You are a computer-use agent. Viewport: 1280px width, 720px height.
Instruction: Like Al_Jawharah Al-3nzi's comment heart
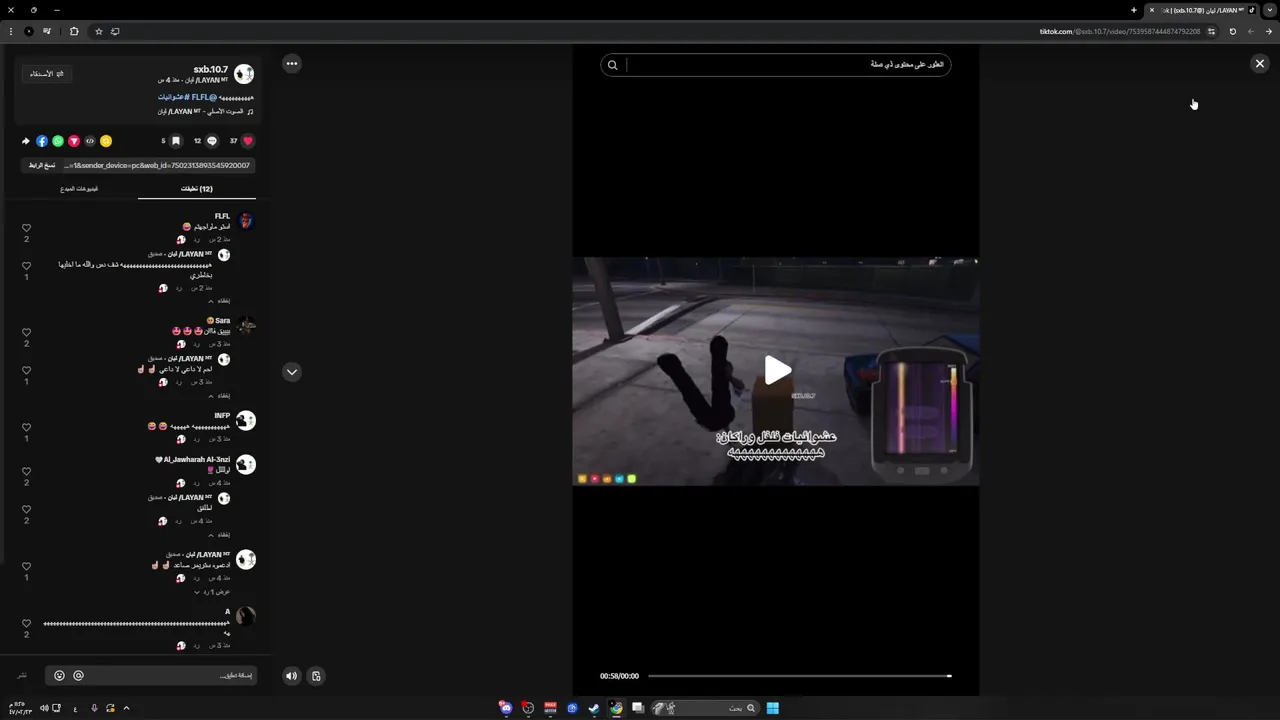[x=27, y=471]
